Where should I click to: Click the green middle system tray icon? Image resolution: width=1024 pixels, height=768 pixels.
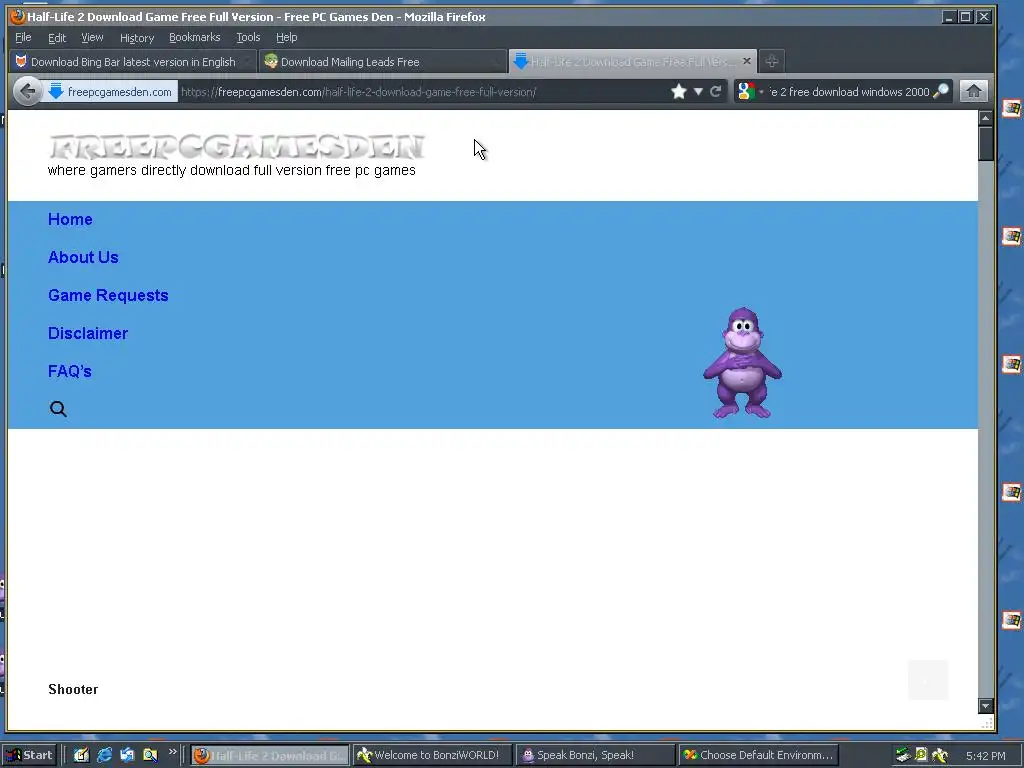coord(921,755)
